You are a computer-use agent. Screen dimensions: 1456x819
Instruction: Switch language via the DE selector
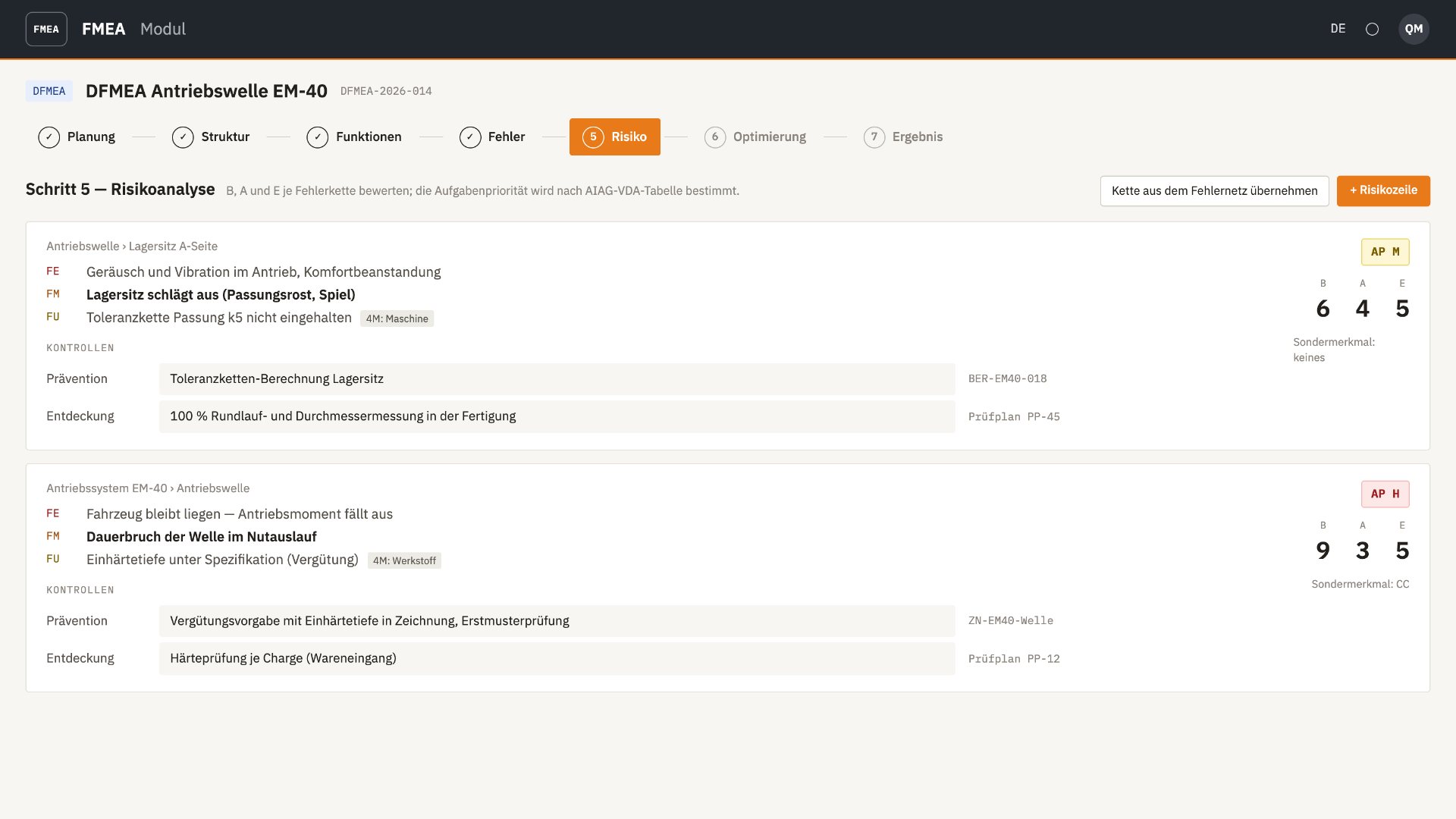(x=1338, y=29)
